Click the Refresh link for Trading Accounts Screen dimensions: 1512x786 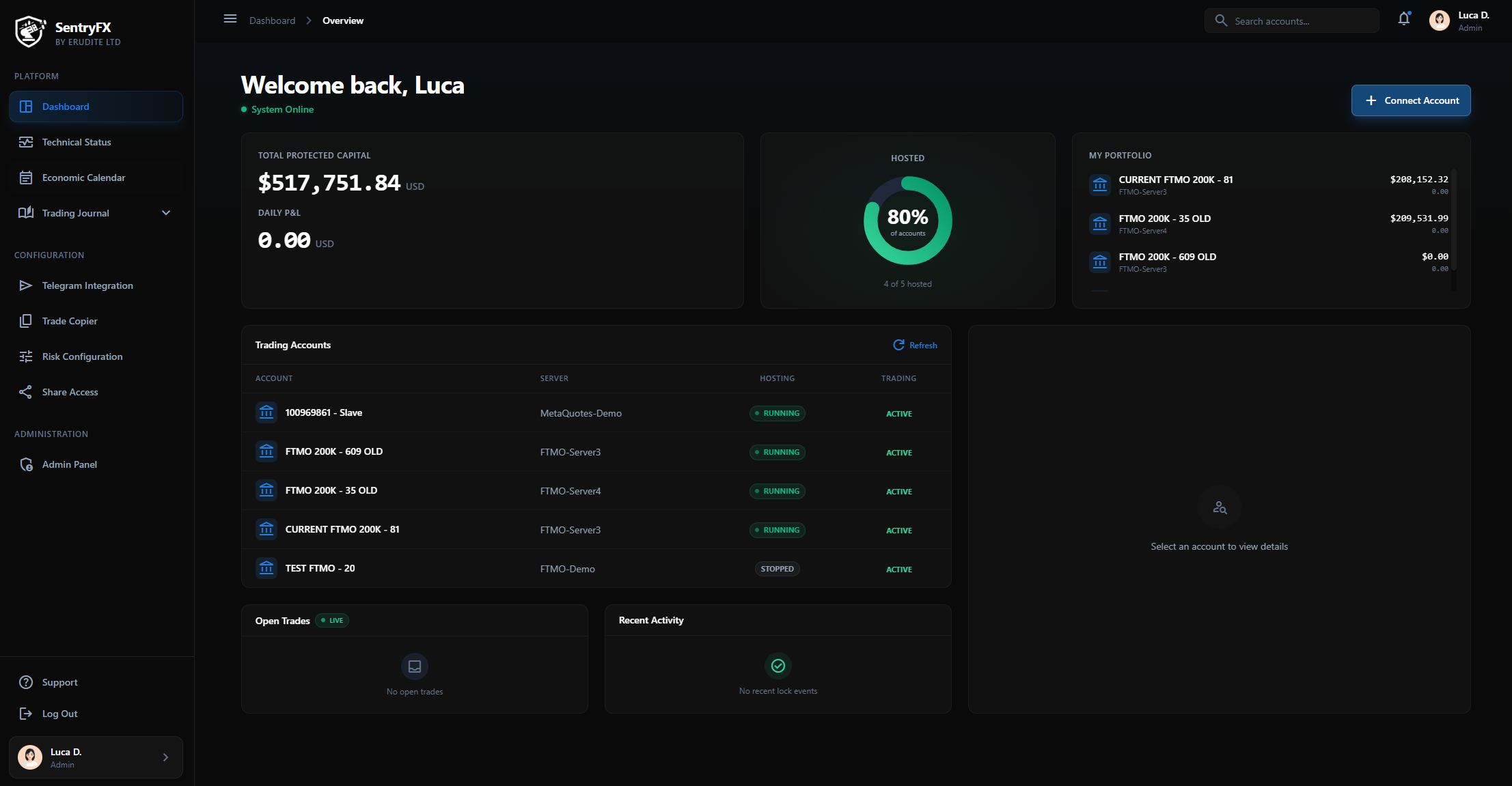point(915,345)
